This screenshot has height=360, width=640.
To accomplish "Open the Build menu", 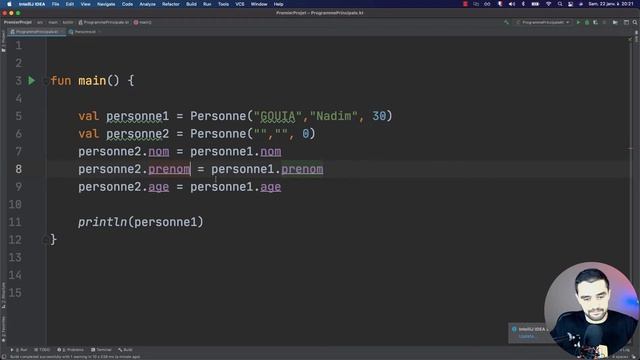I will coord(191,4).
